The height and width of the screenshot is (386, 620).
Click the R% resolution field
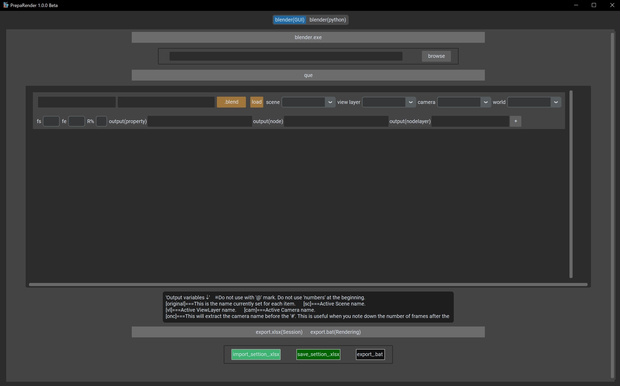pyautogui.click(x=101, y=121)
